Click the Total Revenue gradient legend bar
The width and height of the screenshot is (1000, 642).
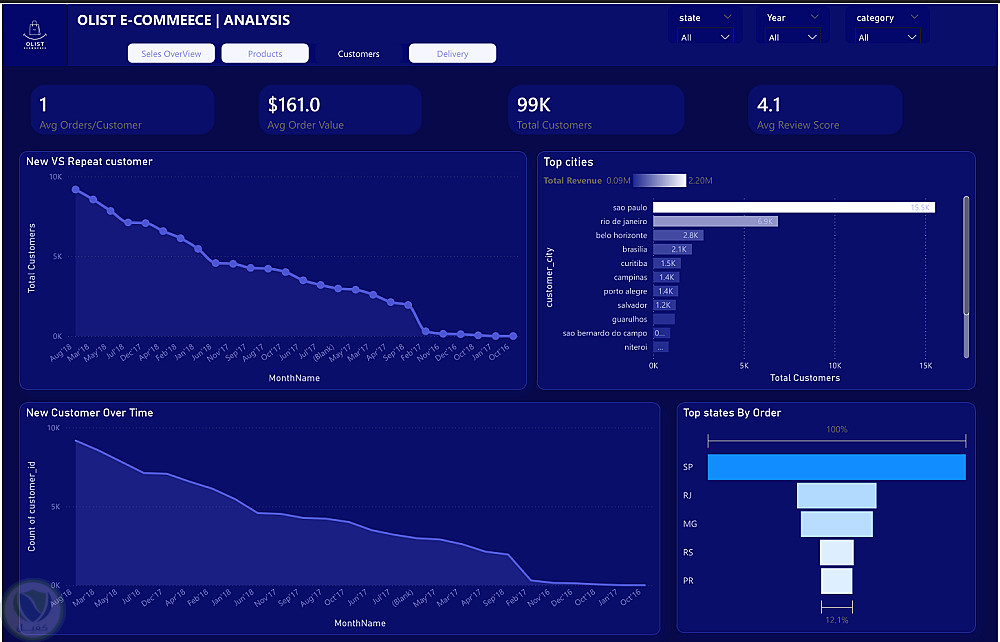659,180
